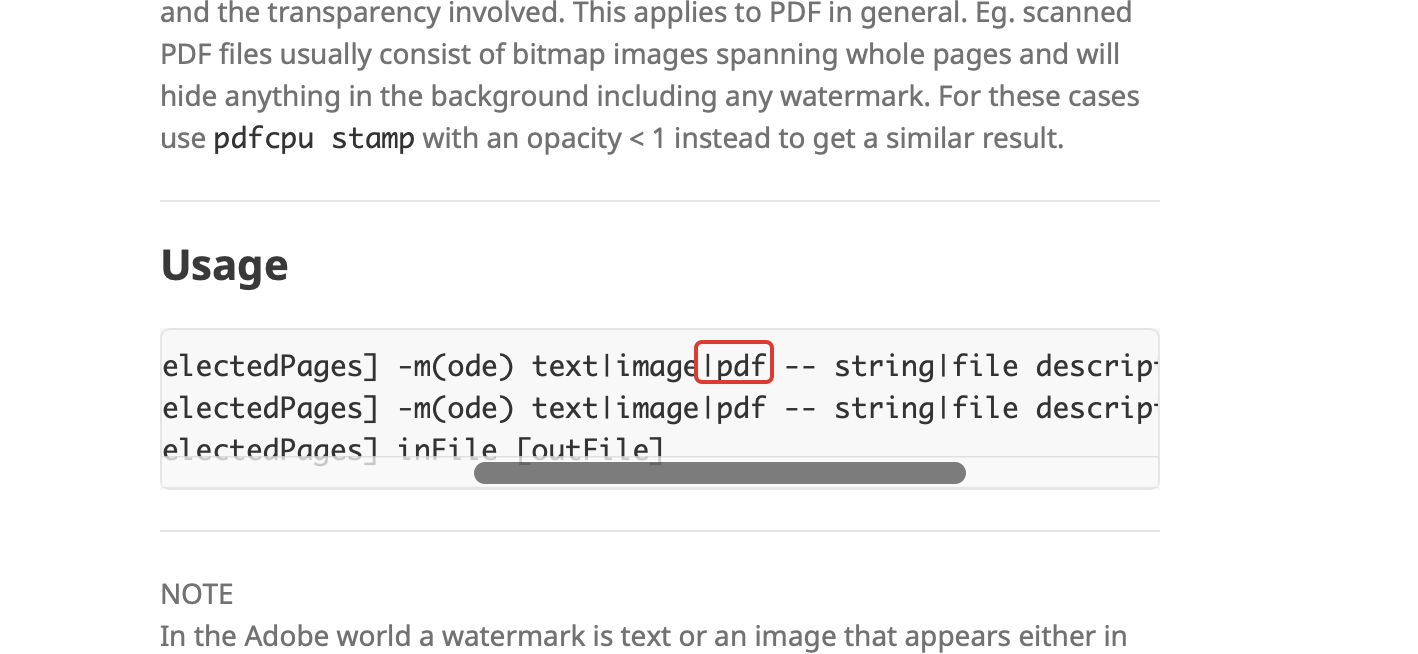
Task: Click "text" in the first code line
Action: click(x=564, y=366)
